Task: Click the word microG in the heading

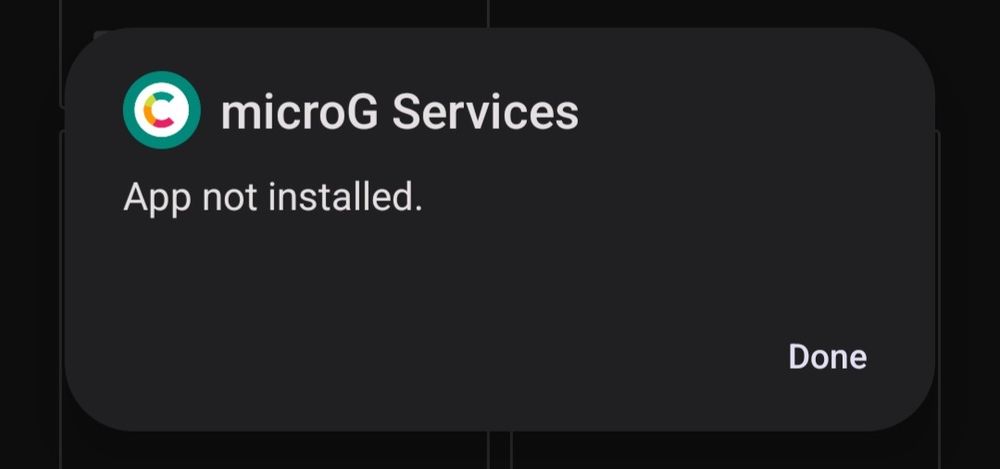Action: click(300, 112)
